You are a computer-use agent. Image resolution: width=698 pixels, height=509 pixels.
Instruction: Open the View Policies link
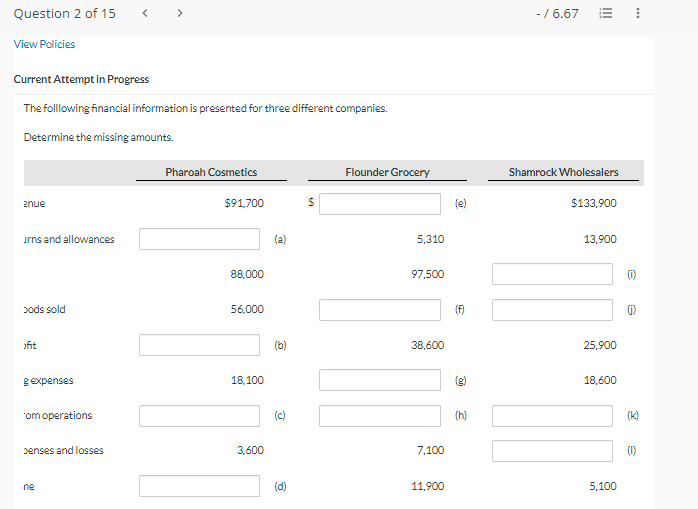point(44,44)
